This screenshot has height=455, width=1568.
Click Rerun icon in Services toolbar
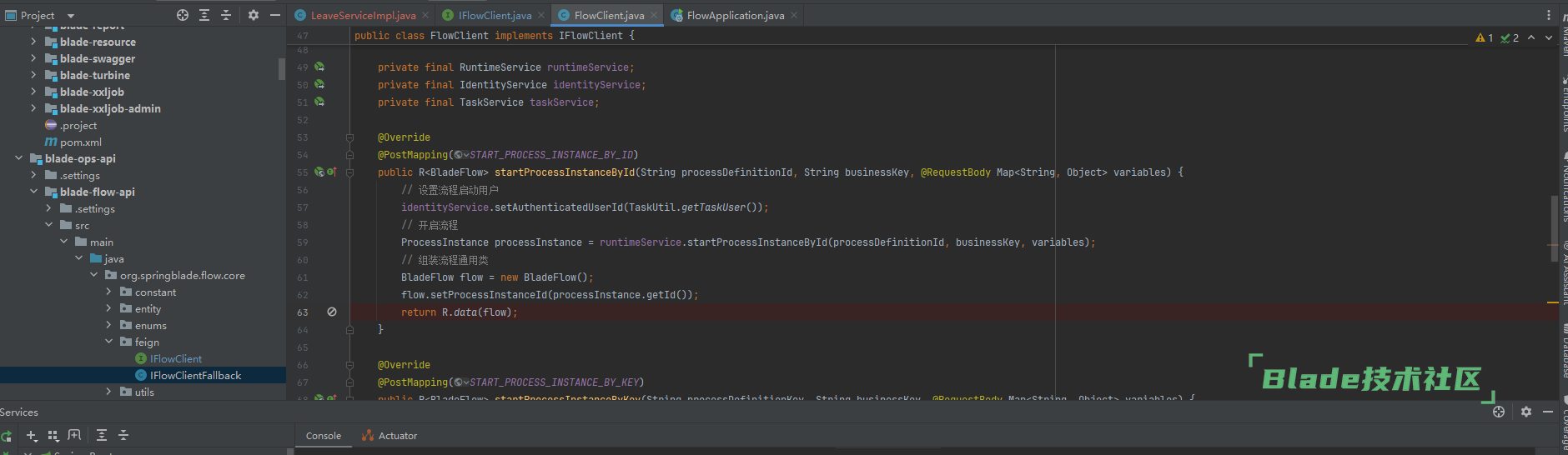7,436
